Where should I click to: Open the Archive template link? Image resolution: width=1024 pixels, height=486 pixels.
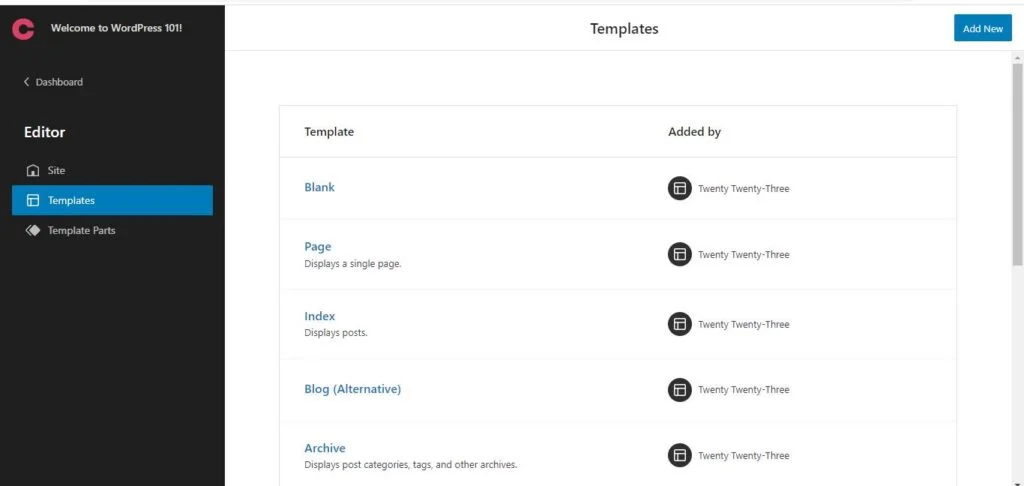coord(324,448)
